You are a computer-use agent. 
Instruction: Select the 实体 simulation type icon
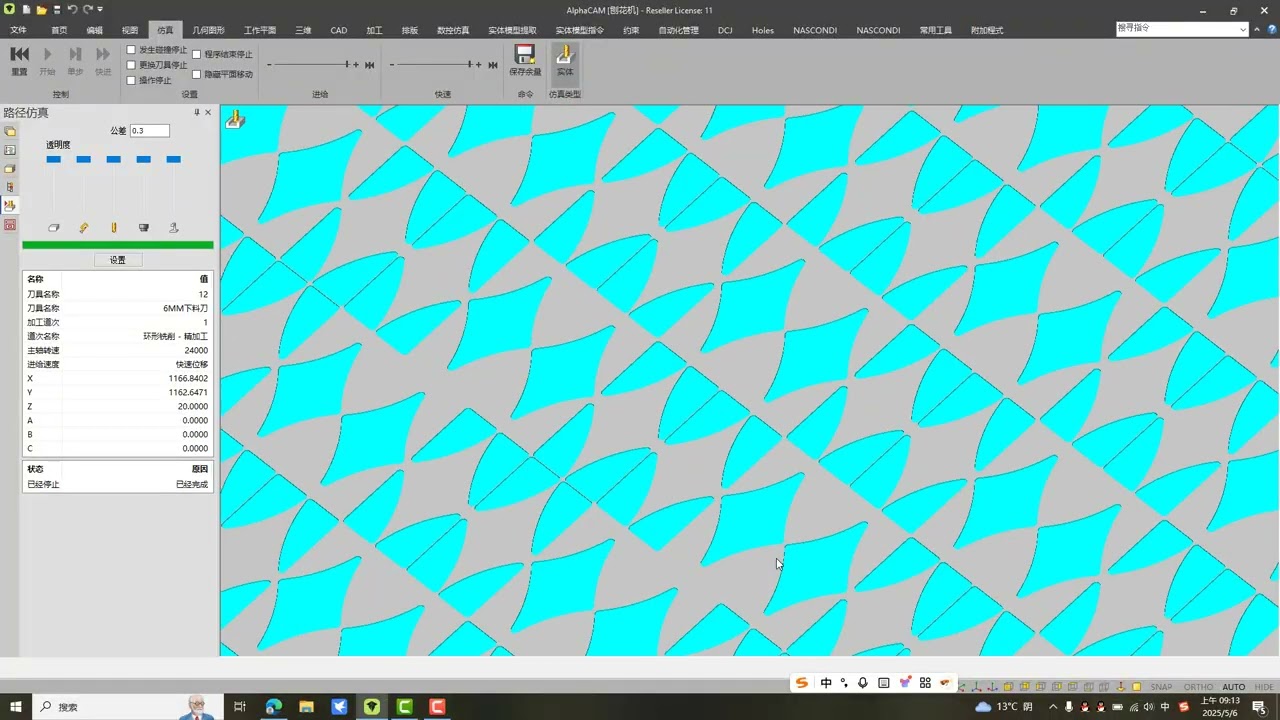click(565, 54)
